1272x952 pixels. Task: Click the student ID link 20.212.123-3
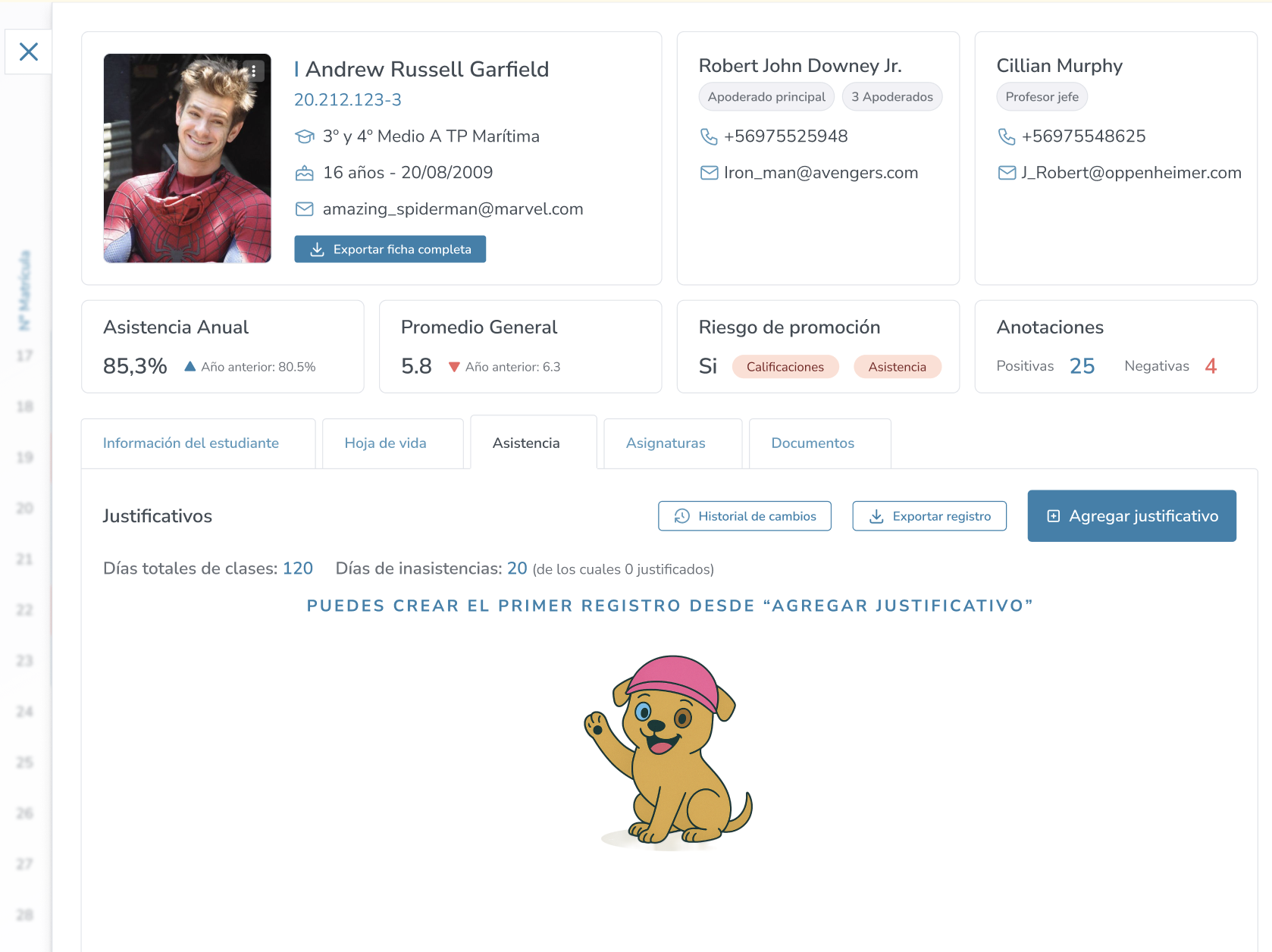[348, 100]
